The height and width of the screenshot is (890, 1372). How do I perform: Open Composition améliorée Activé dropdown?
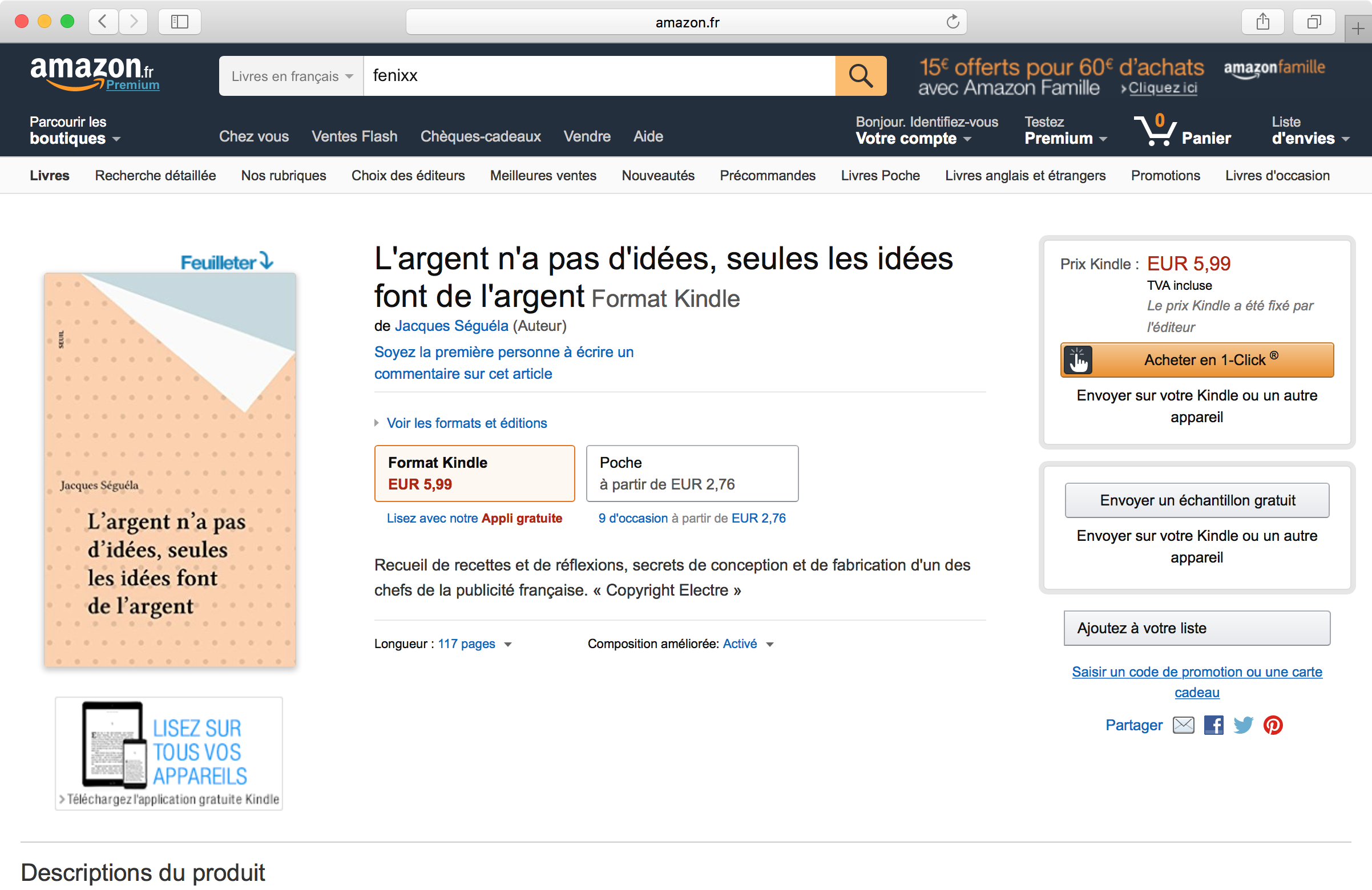click(748, 644)
